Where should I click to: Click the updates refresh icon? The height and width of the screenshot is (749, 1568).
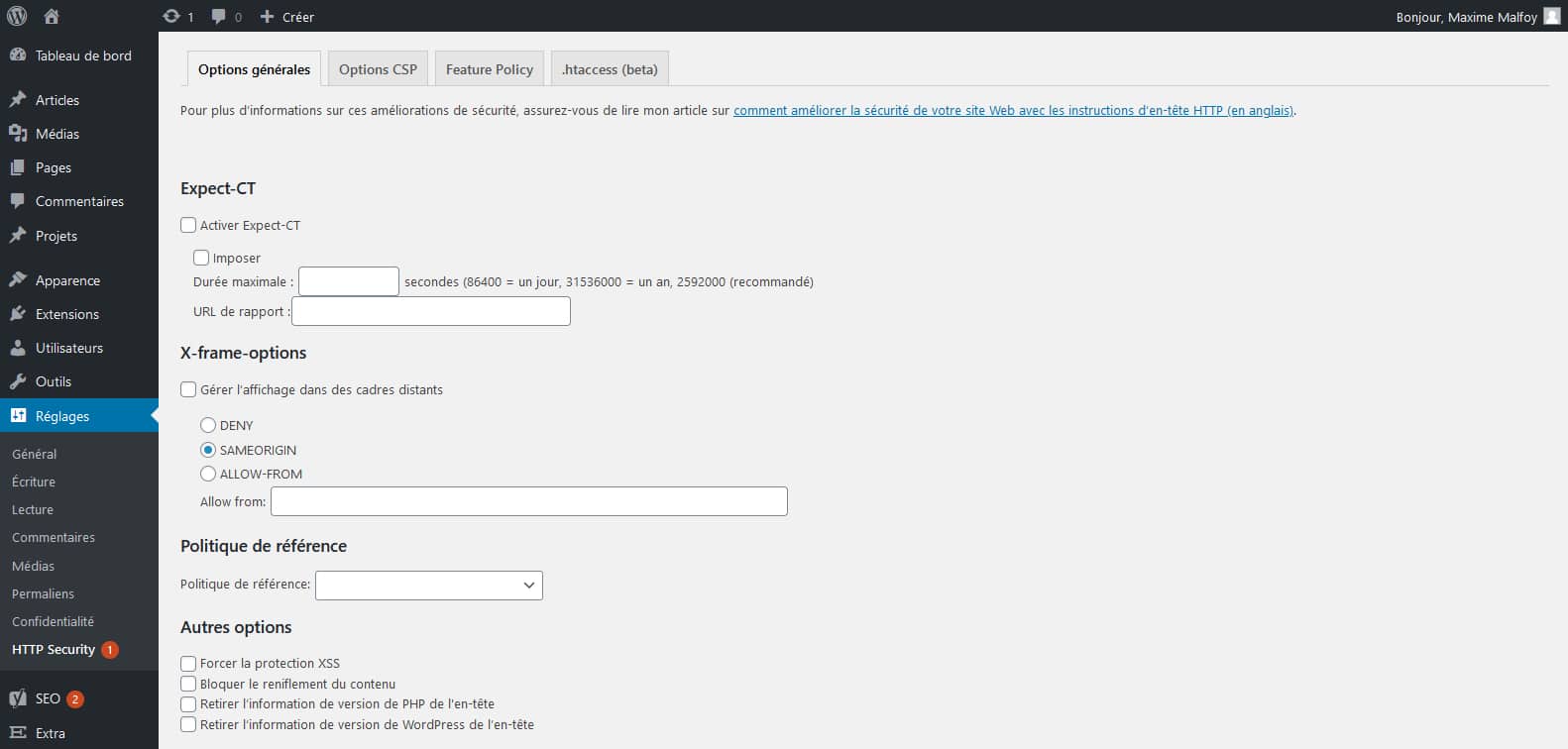click(171, 16)
